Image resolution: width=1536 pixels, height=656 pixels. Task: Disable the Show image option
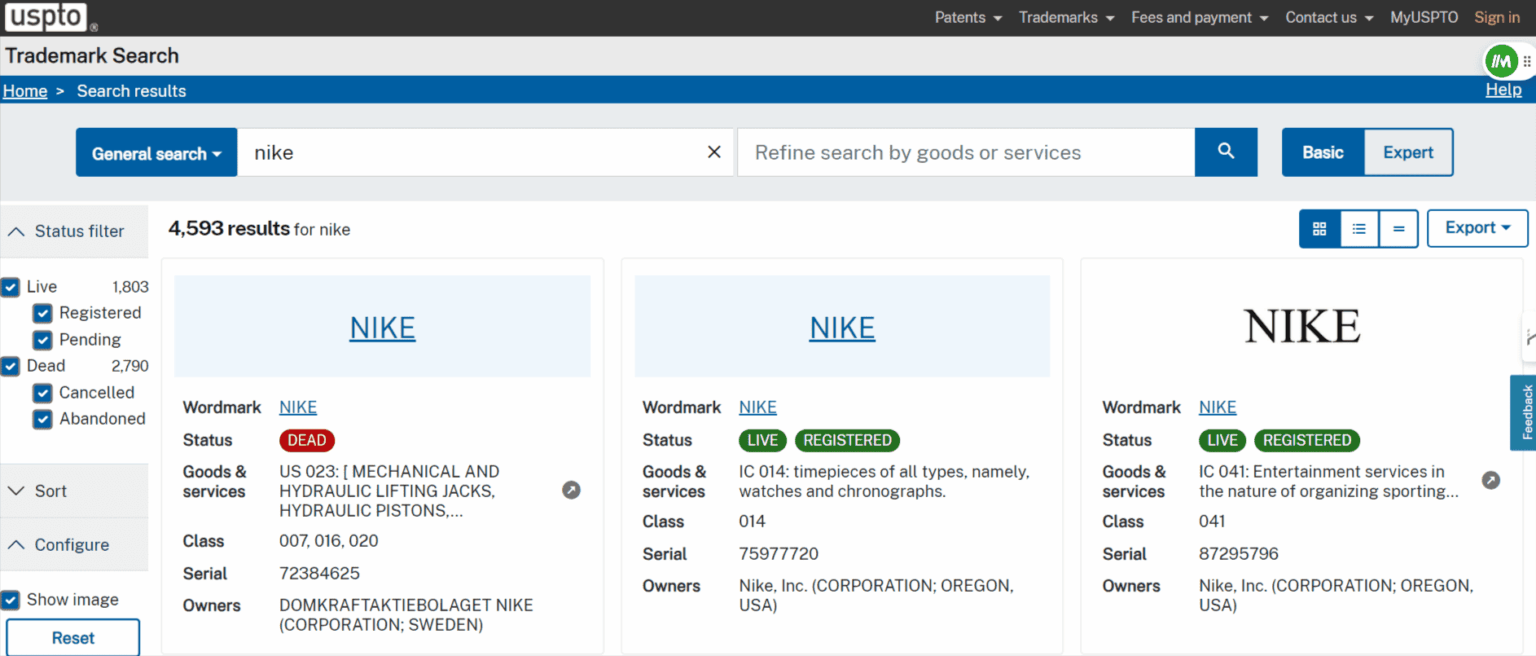(x=11, y=599)
